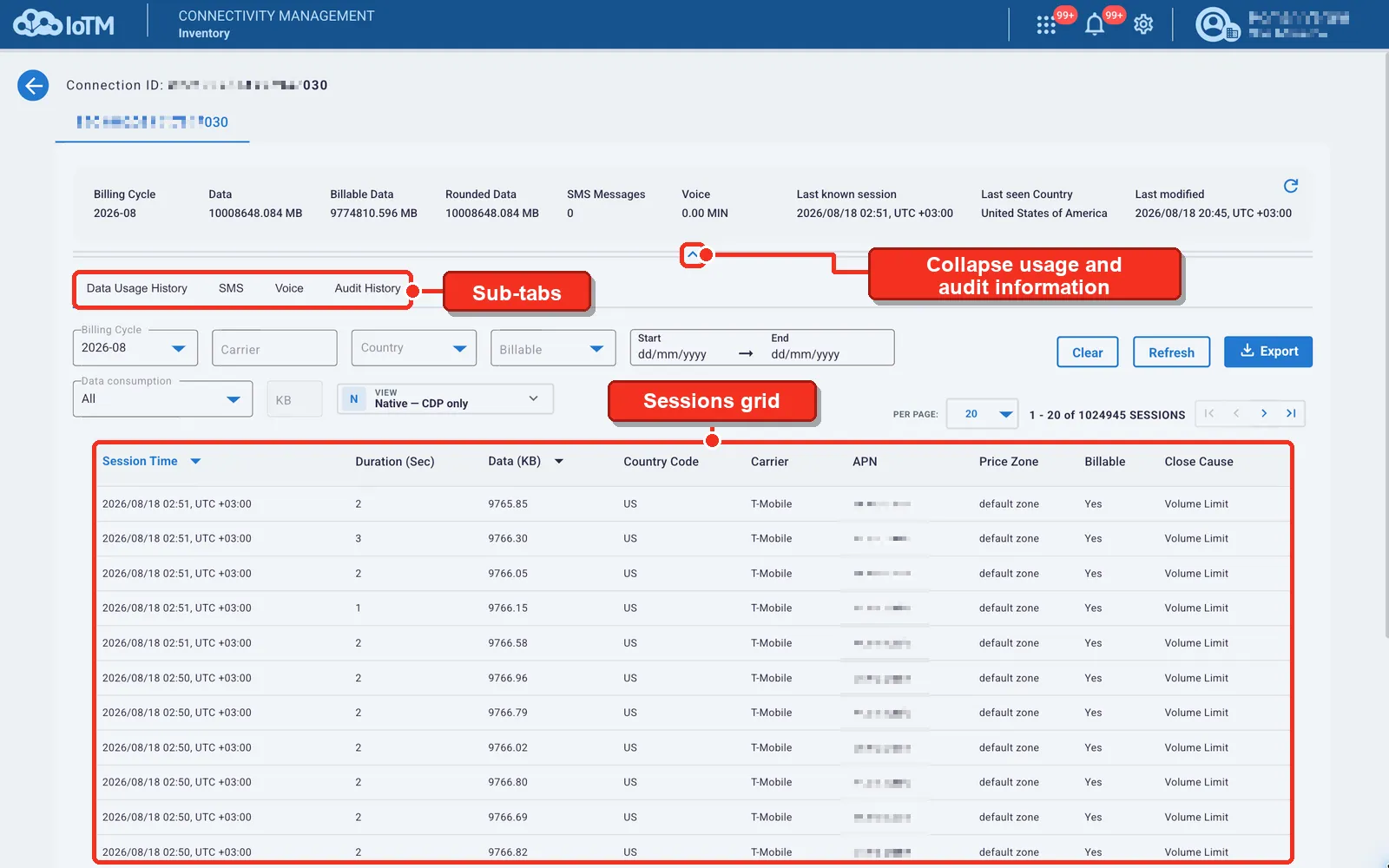Click the data value 9766.30
Screen dimensions: 1389x868
pyautogui.click(x=508, y=539)
